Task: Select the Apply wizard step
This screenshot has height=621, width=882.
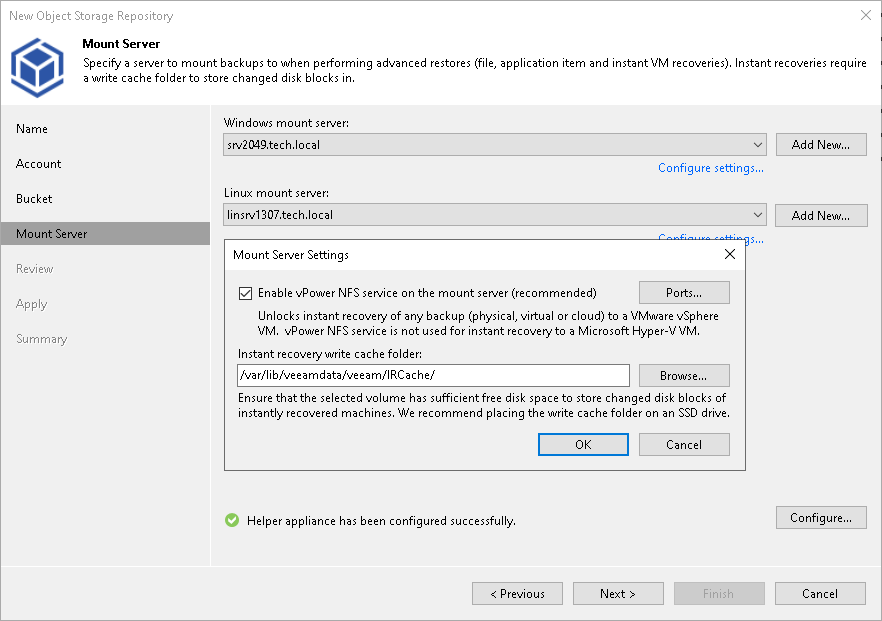Action: coord(32,304)
